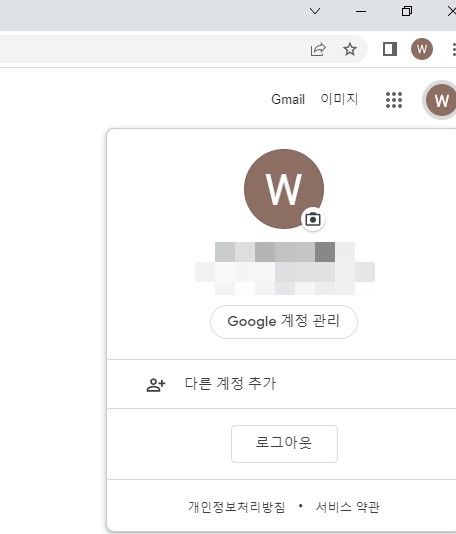Open the Google apps grid launcher
The width and height of the screenshot is (456, 534).
(x=394, y=100)
